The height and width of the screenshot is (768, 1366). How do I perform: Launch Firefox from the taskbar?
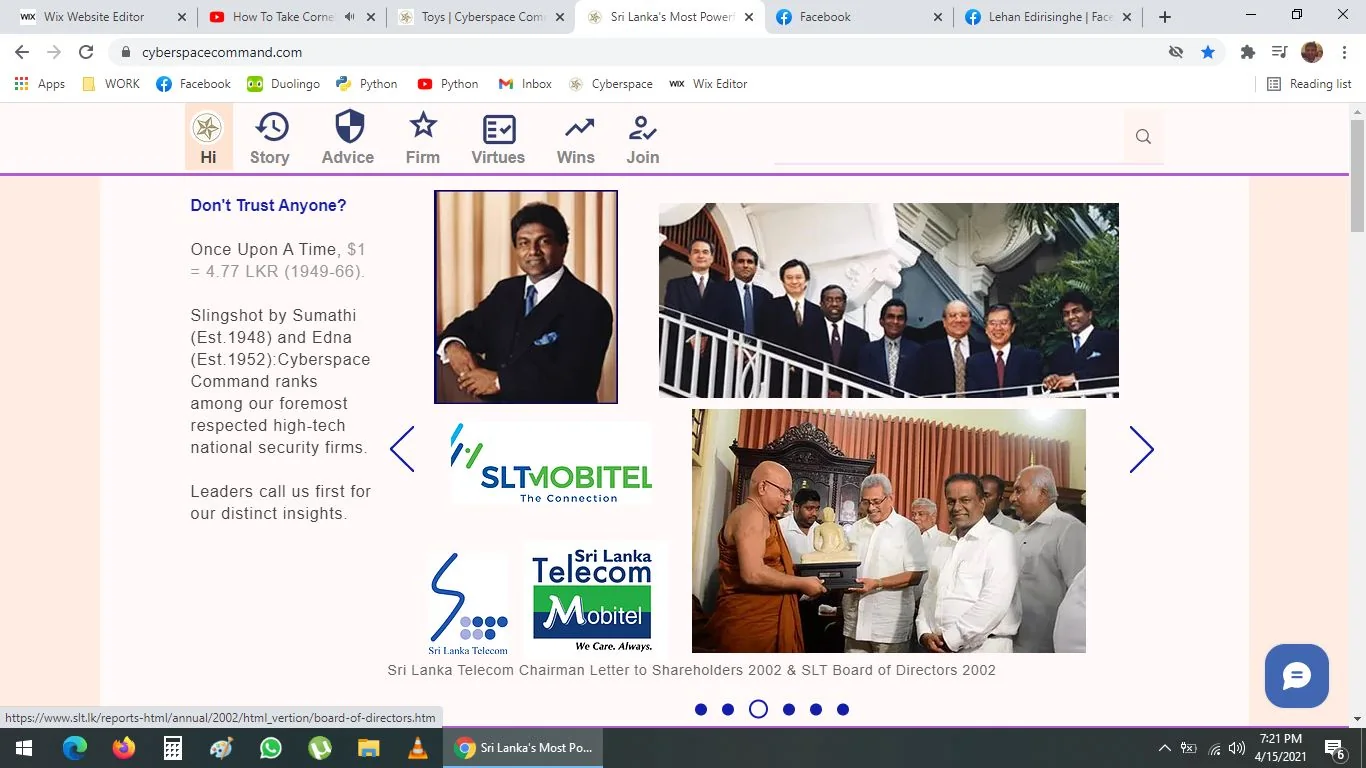(x=124, y=748)
